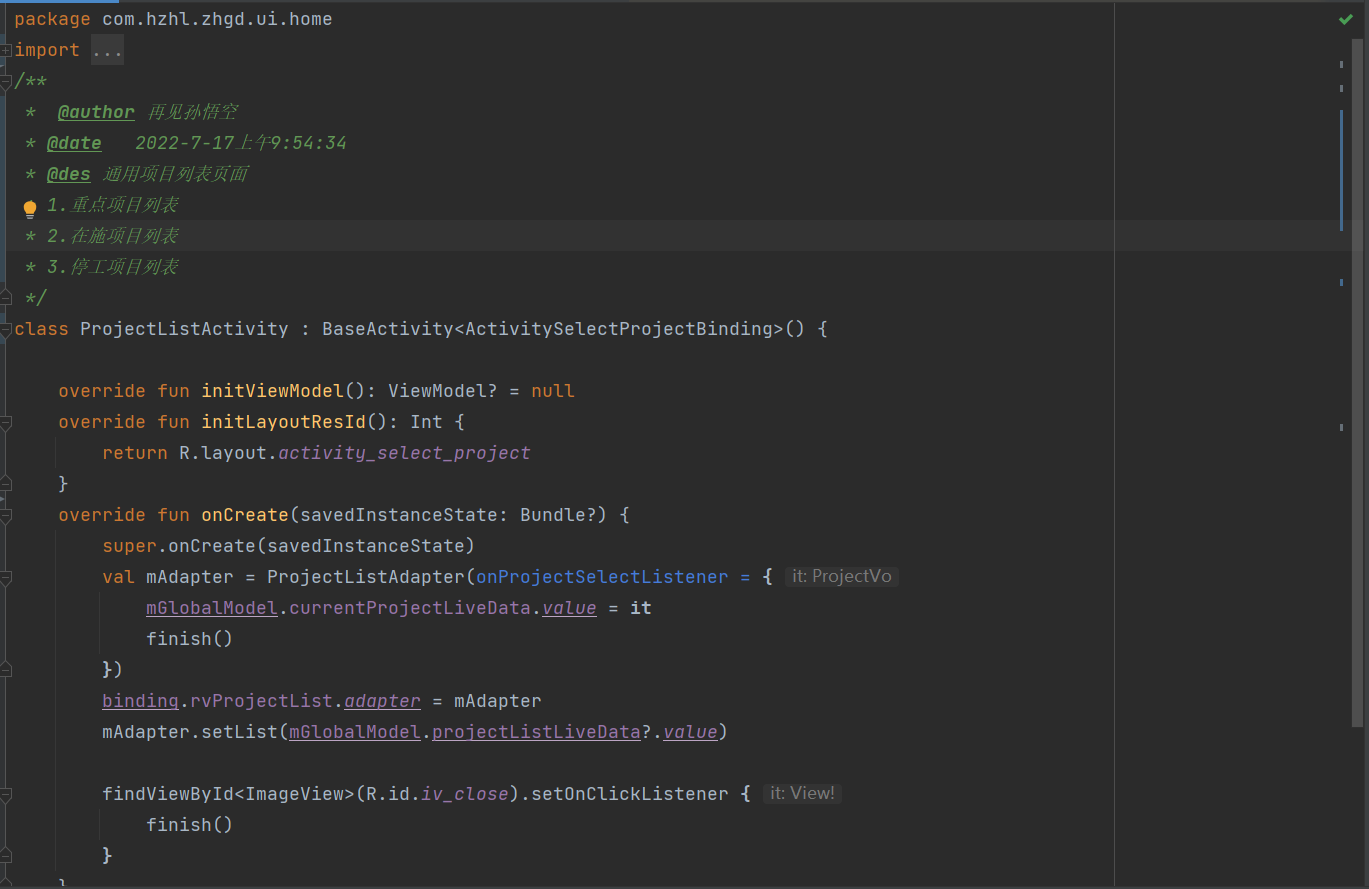Fold the initLayoutResId function

[x=6, y=422]
